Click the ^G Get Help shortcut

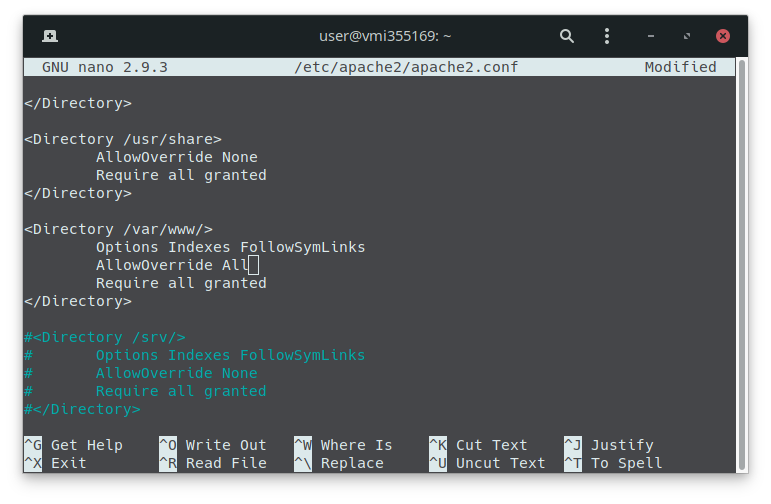[x=74, y=445]
